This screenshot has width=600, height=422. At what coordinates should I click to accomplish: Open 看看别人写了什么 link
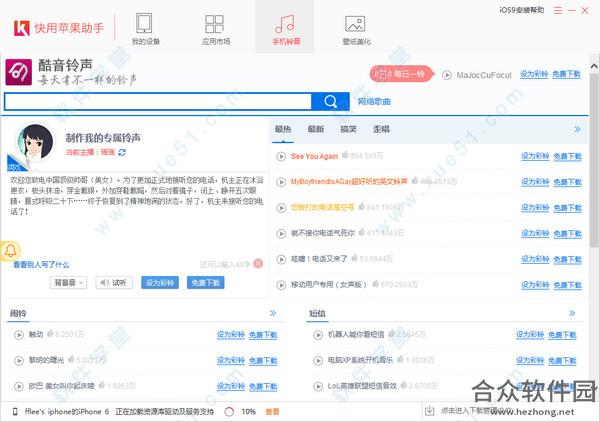(41, 264)
